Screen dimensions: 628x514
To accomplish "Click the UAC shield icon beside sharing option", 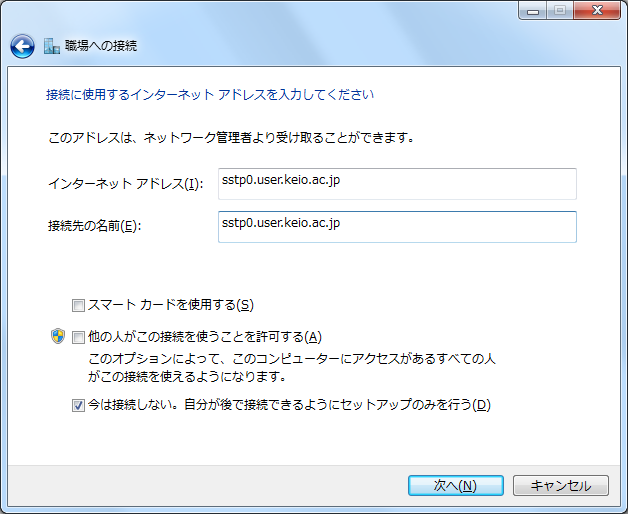I will tap(58, 336).
